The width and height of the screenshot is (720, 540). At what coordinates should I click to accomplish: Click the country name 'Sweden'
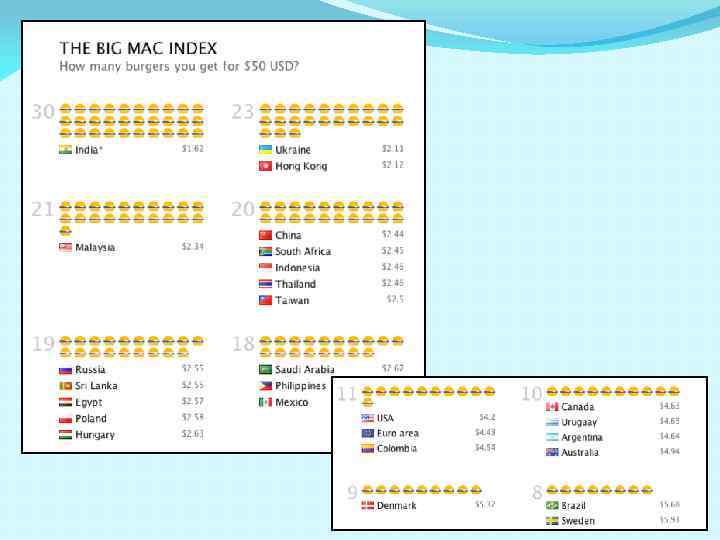pos(578,521)
